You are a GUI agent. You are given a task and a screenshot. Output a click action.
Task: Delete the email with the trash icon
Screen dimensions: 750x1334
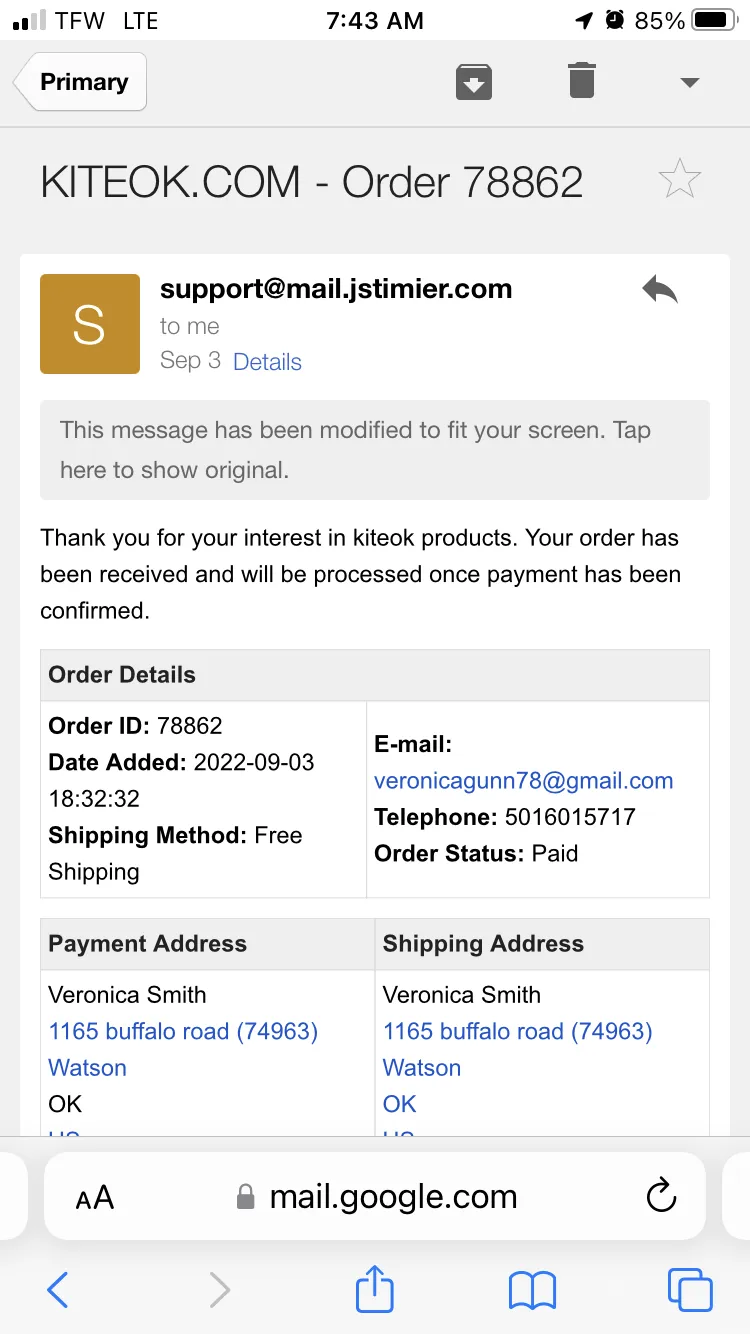(x=582, y=80)
